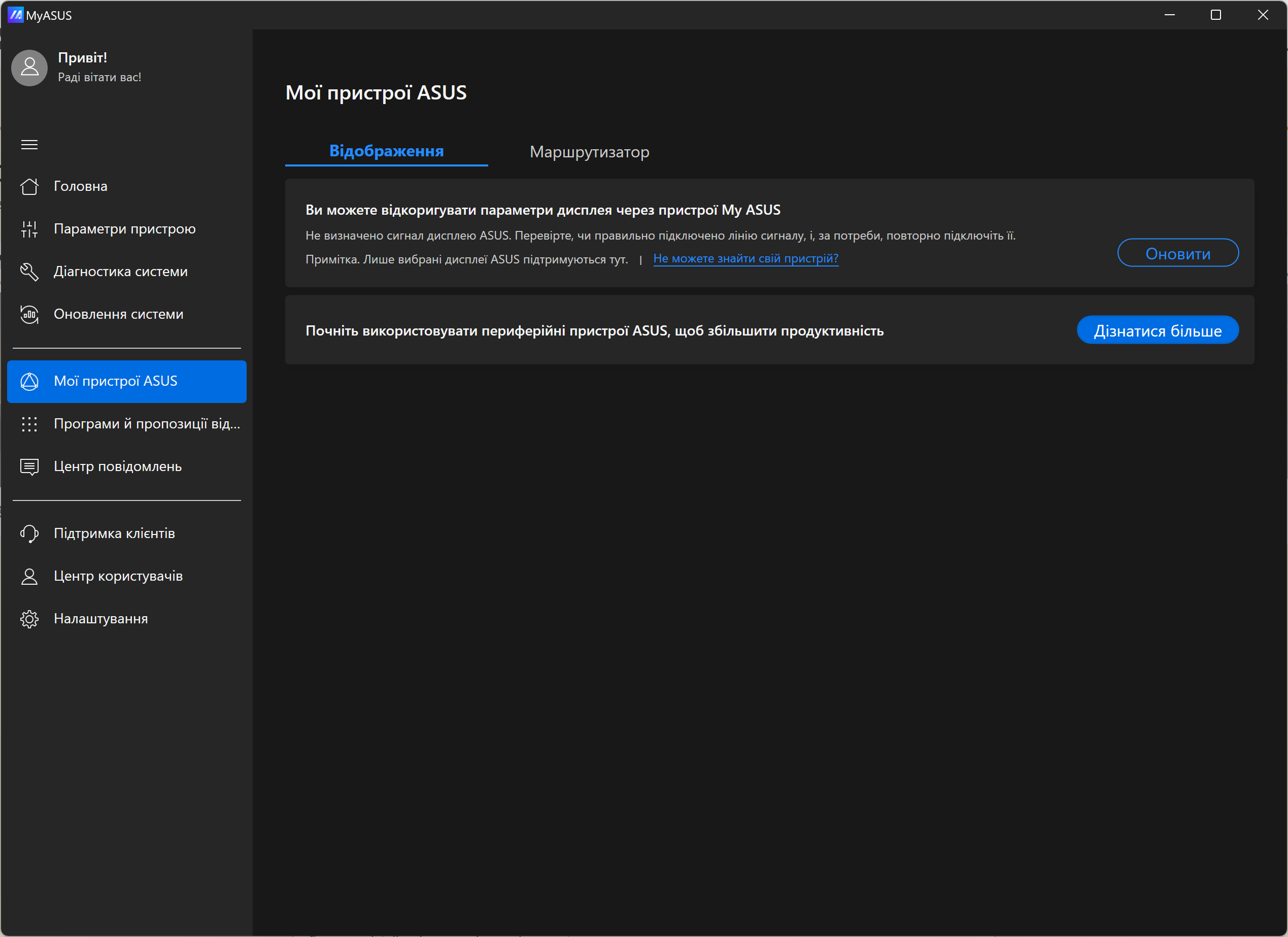Click the message icon for Центр повідомлень
This screenshot has height=937, width=1288.
[x=29, y=467]
